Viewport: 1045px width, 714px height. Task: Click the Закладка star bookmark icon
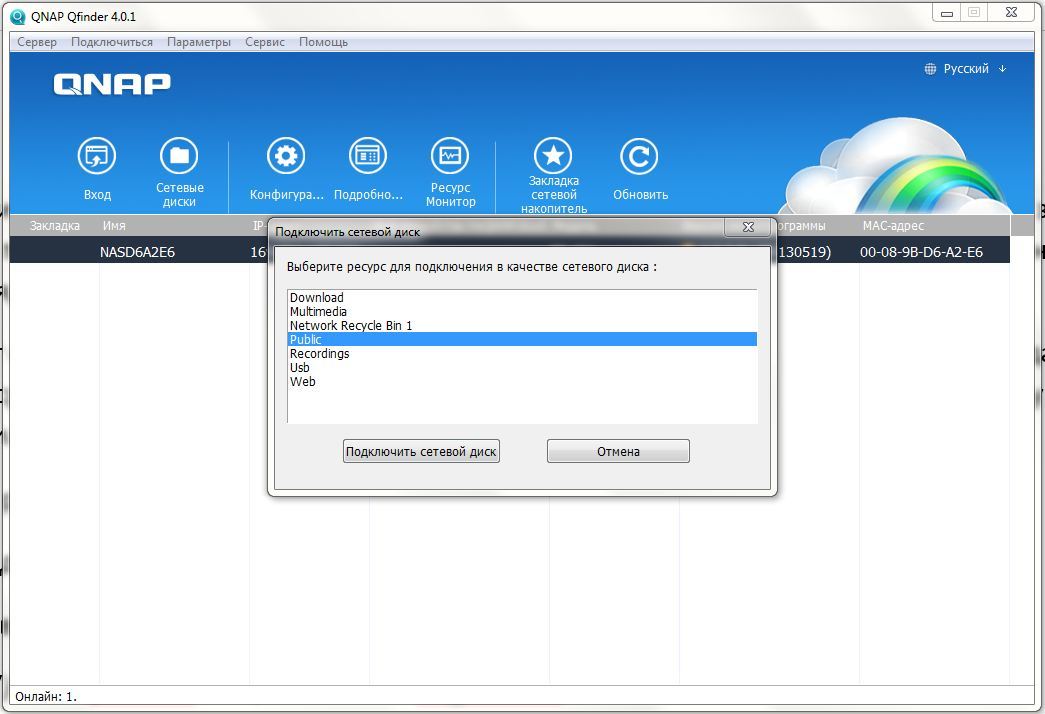(553, 156)
